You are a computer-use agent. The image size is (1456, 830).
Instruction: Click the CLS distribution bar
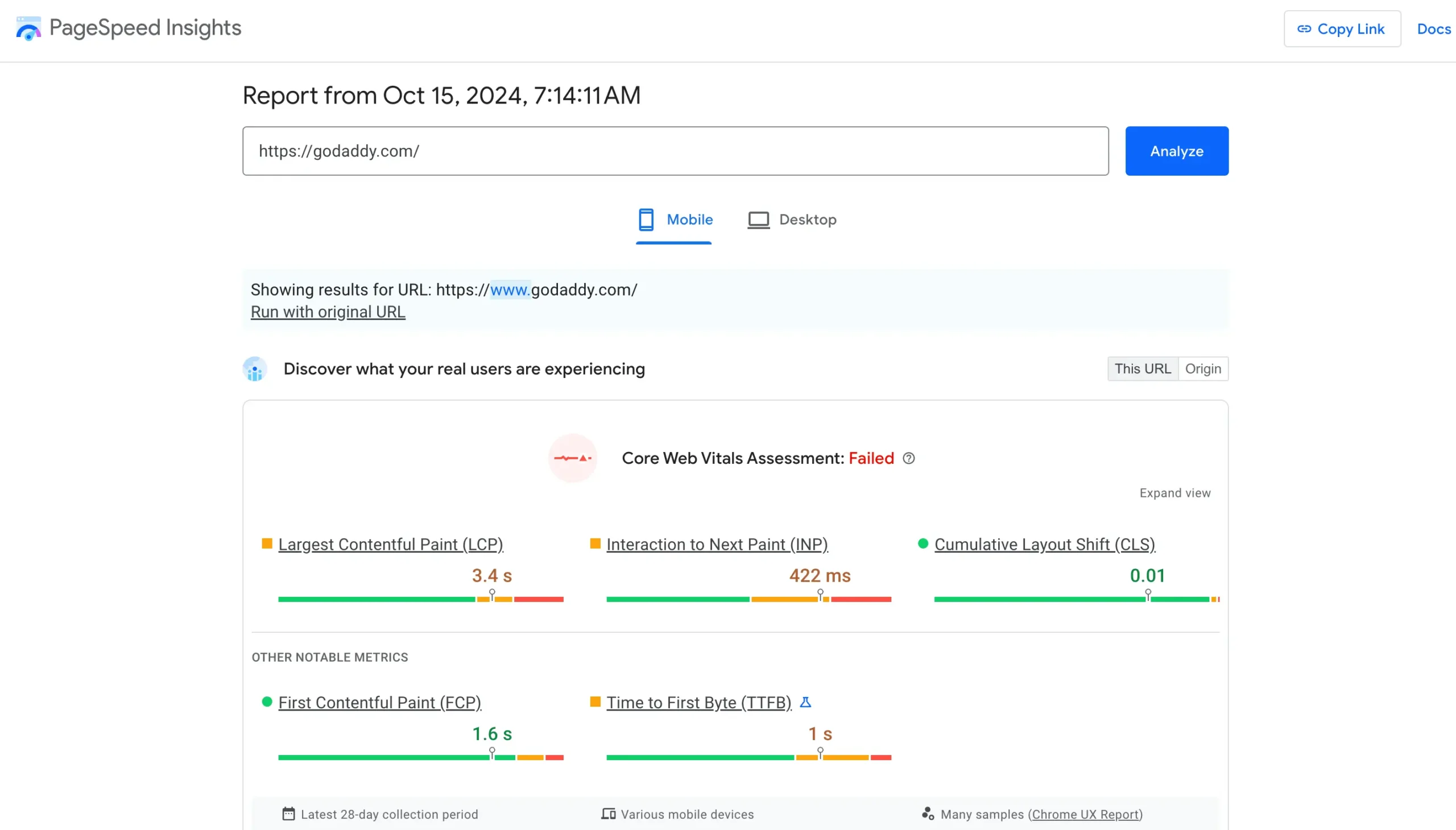(x=1077, y=599)
